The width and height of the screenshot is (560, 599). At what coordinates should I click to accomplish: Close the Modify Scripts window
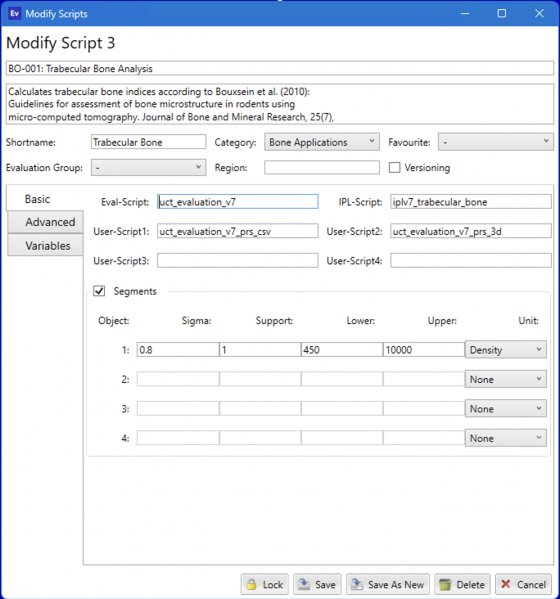coord(539,13)
